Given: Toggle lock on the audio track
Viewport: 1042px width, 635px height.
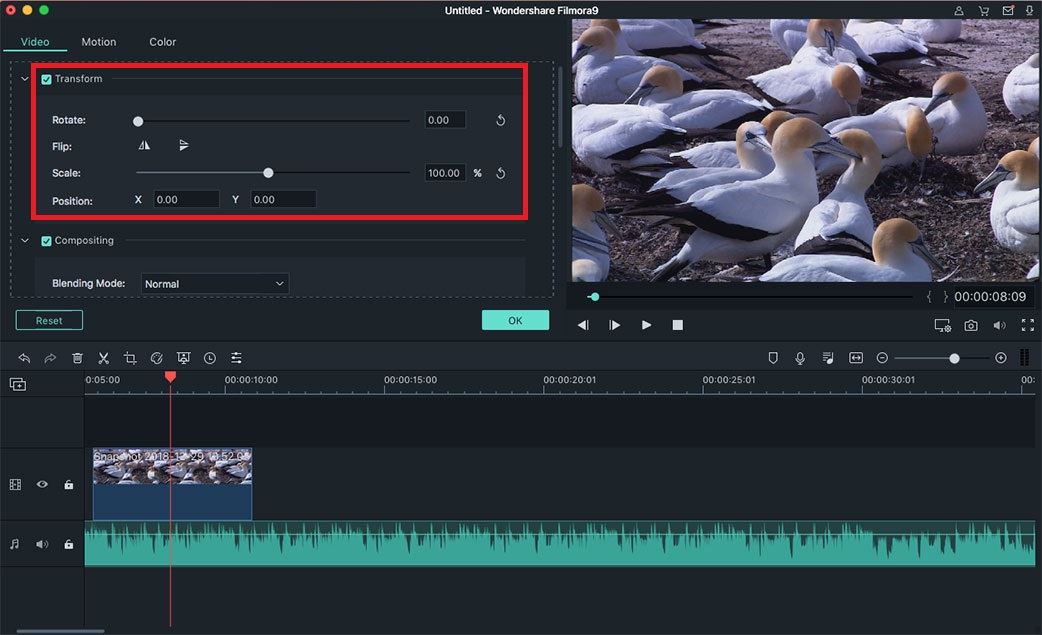Looking at the screenshot, I should pyautogui.click(x=68, y=545).
